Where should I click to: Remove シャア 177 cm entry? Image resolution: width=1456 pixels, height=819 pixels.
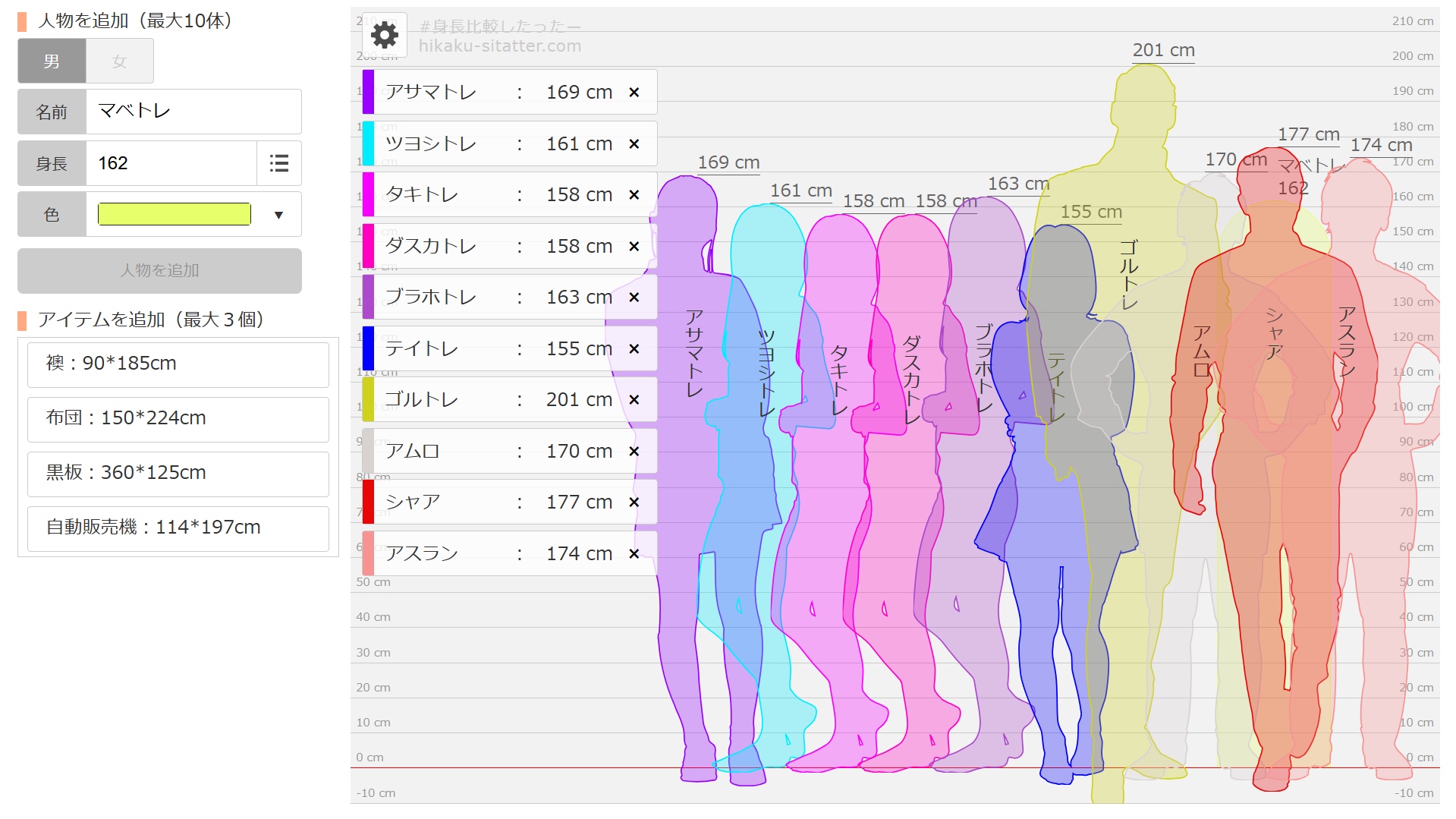[634, 502]
